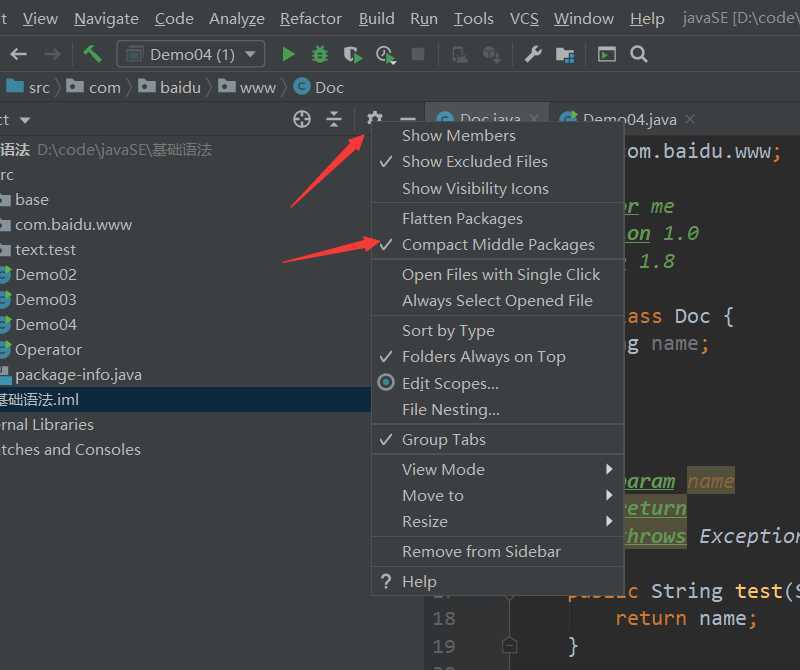Start debugging with the bug icon
800x670 pixels.
click(320, 54)
